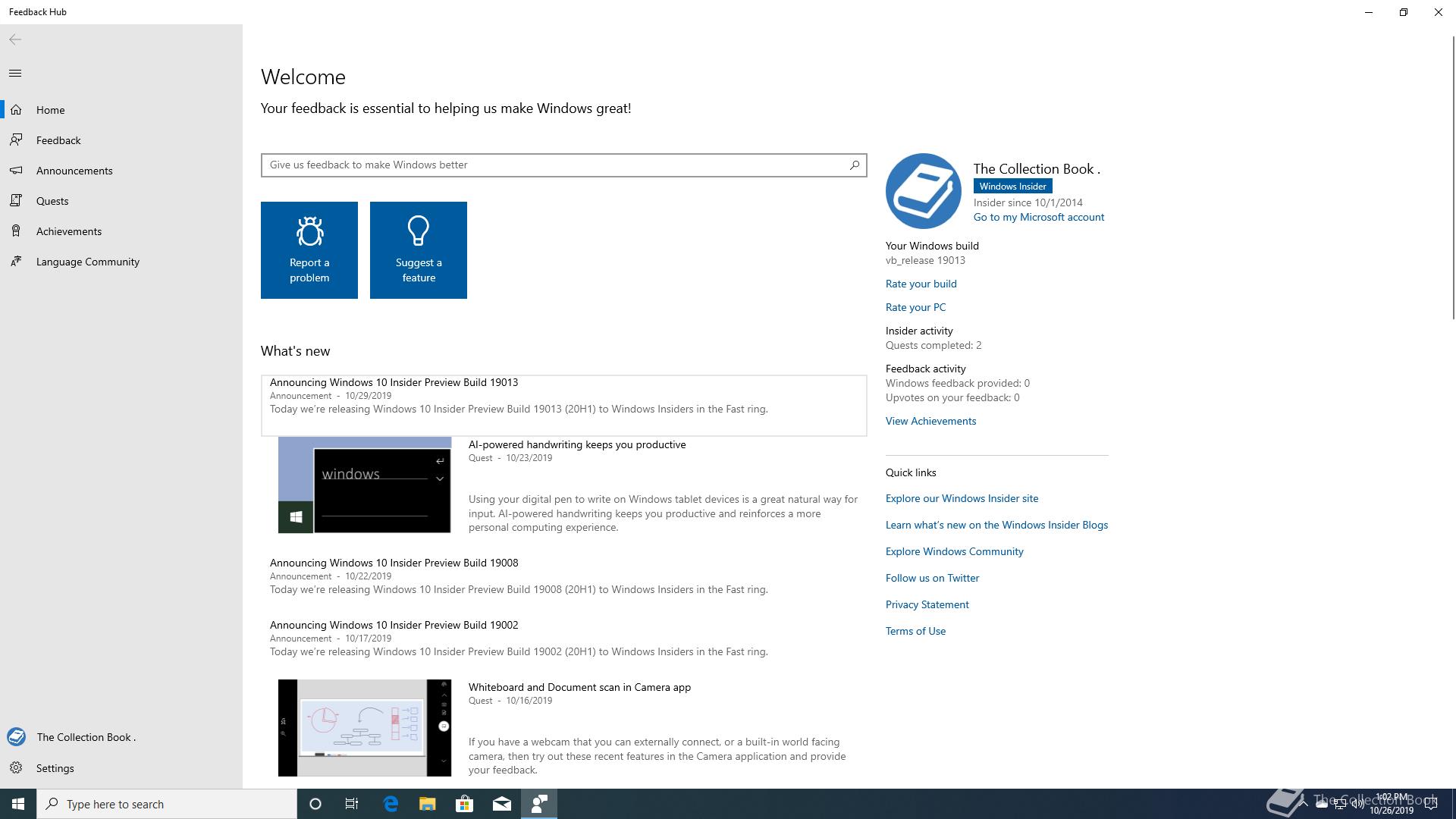The height and width of the screenshot is (819, 1456).
Task: Click the Quests sidebar icon
Action: point(16,201)
